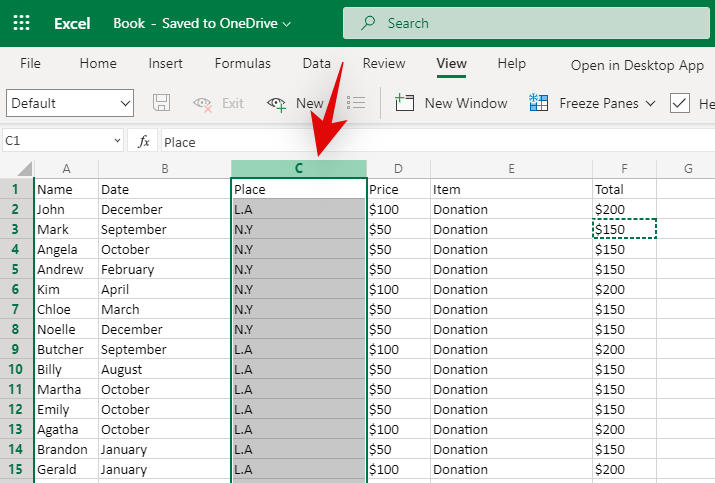
Task: Click the New sheet view eye icon
Action: point(277,103)
